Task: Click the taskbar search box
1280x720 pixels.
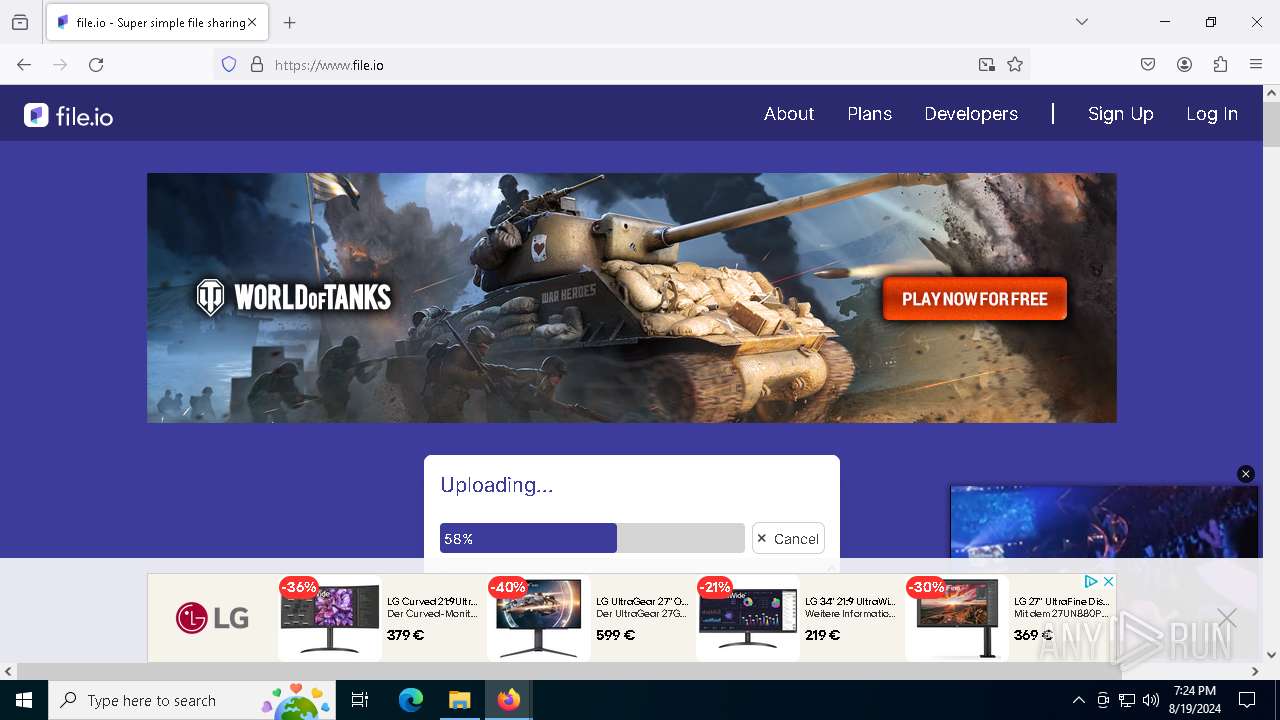Action: (192, 700)
